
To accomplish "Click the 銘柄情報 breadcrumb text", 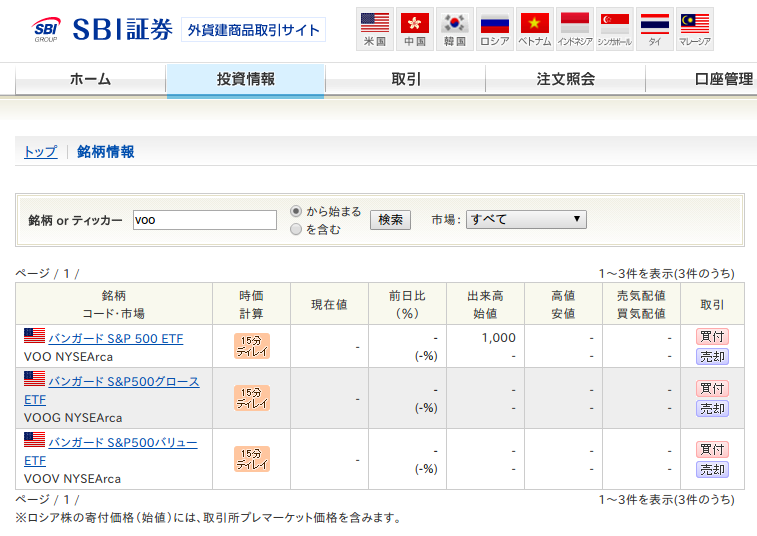I will pyautogui.click(x=106, y=152).
